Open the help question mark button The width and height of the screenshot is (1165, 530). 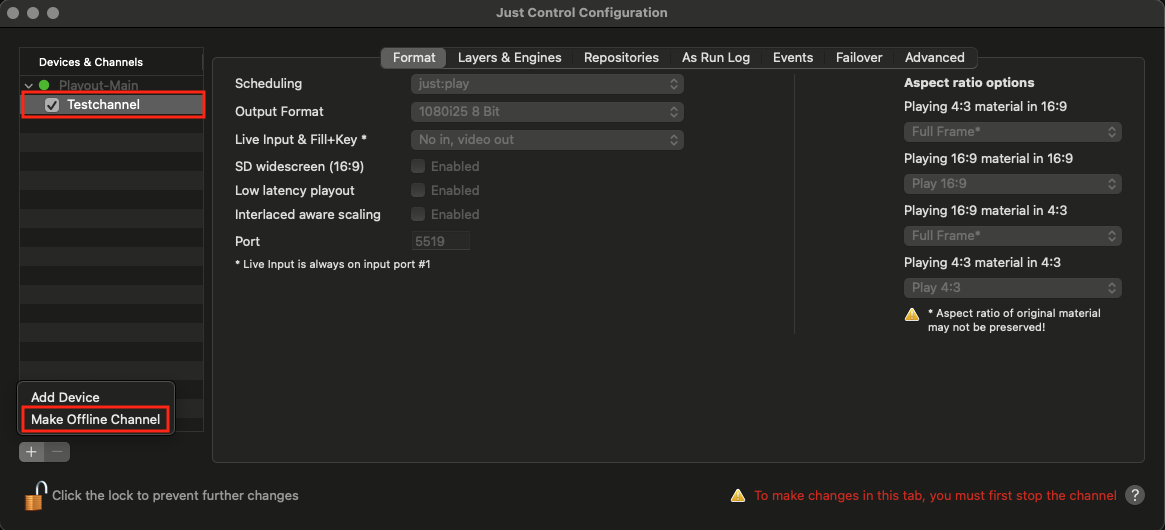pyautogui.click(x=1135, y=495)
